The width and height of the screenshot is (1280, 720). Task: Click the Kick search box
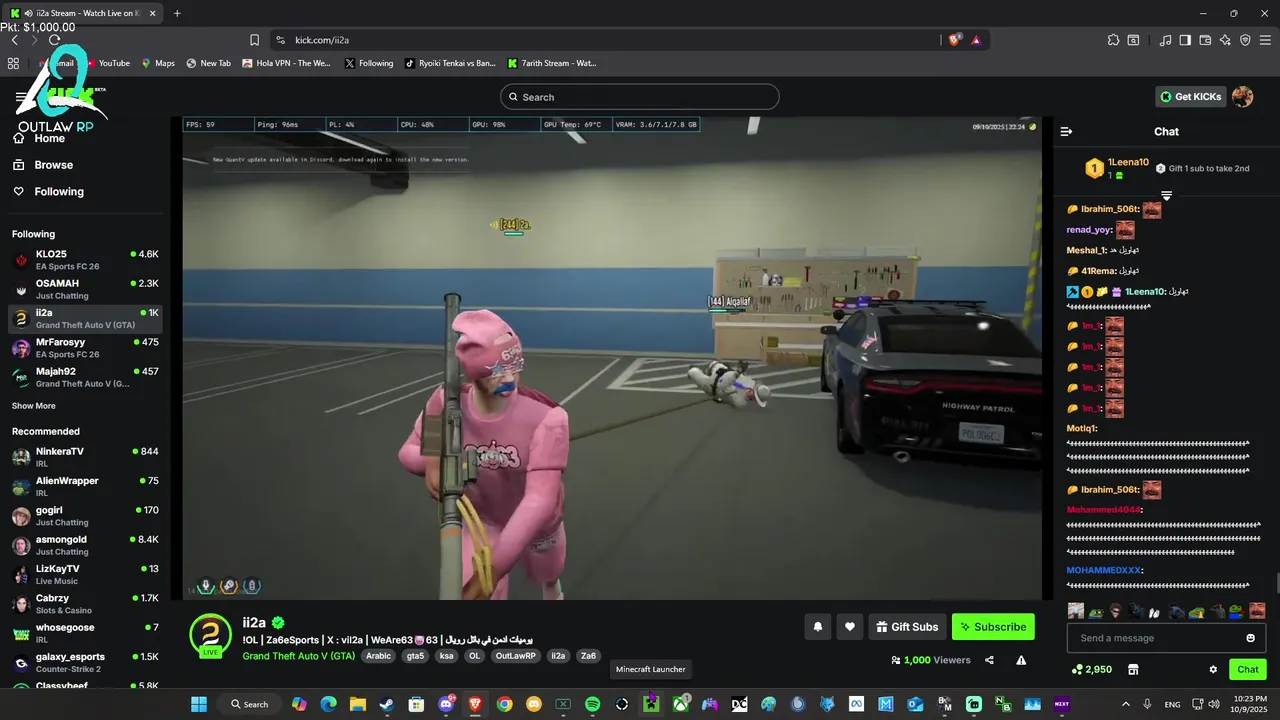click(x=639, y=97)
